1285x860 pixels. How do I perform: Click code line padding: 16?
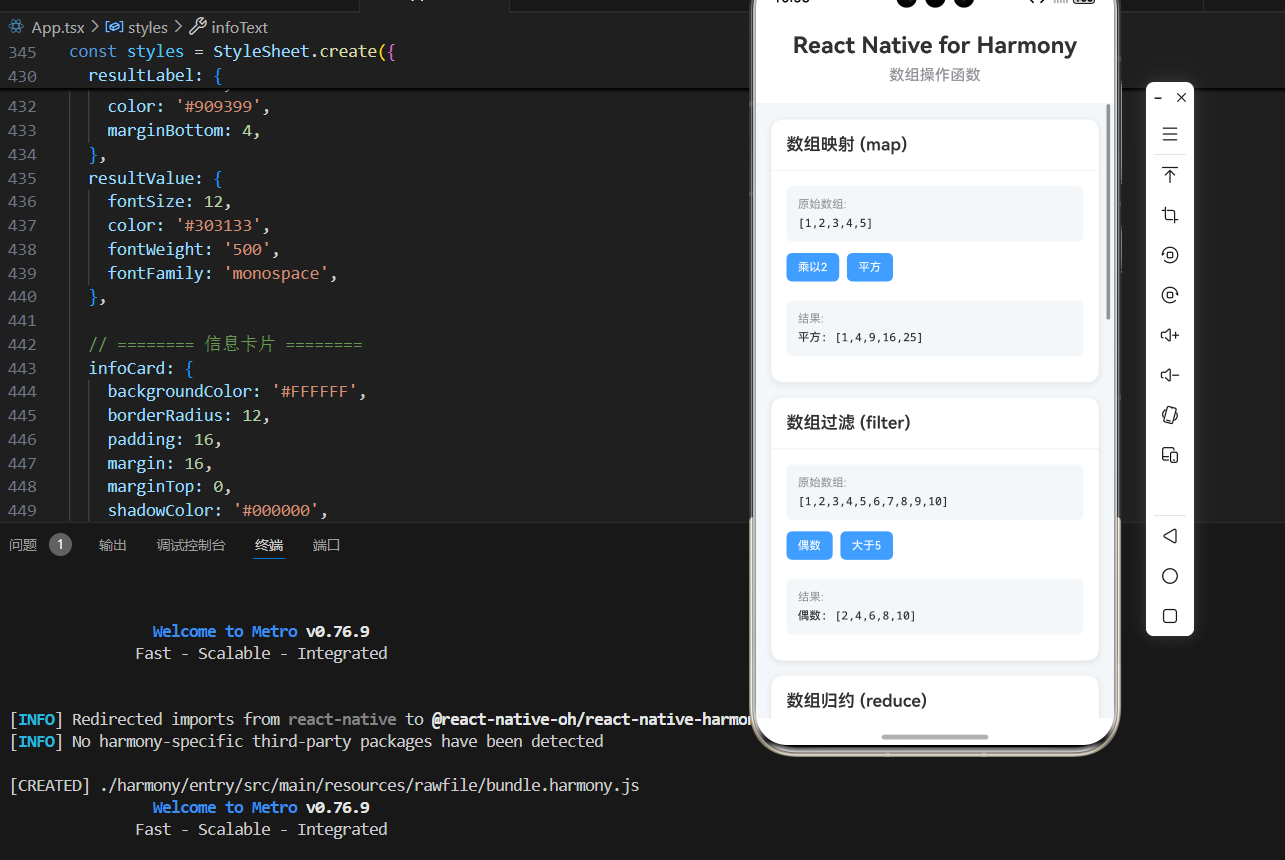(165, 439)
